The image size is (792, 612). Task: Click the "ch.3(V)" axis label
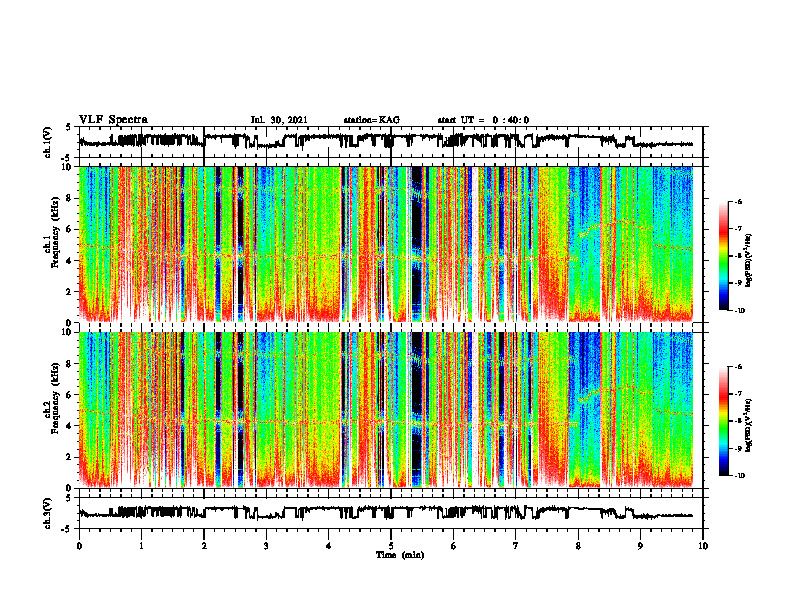tap(47, 513)
